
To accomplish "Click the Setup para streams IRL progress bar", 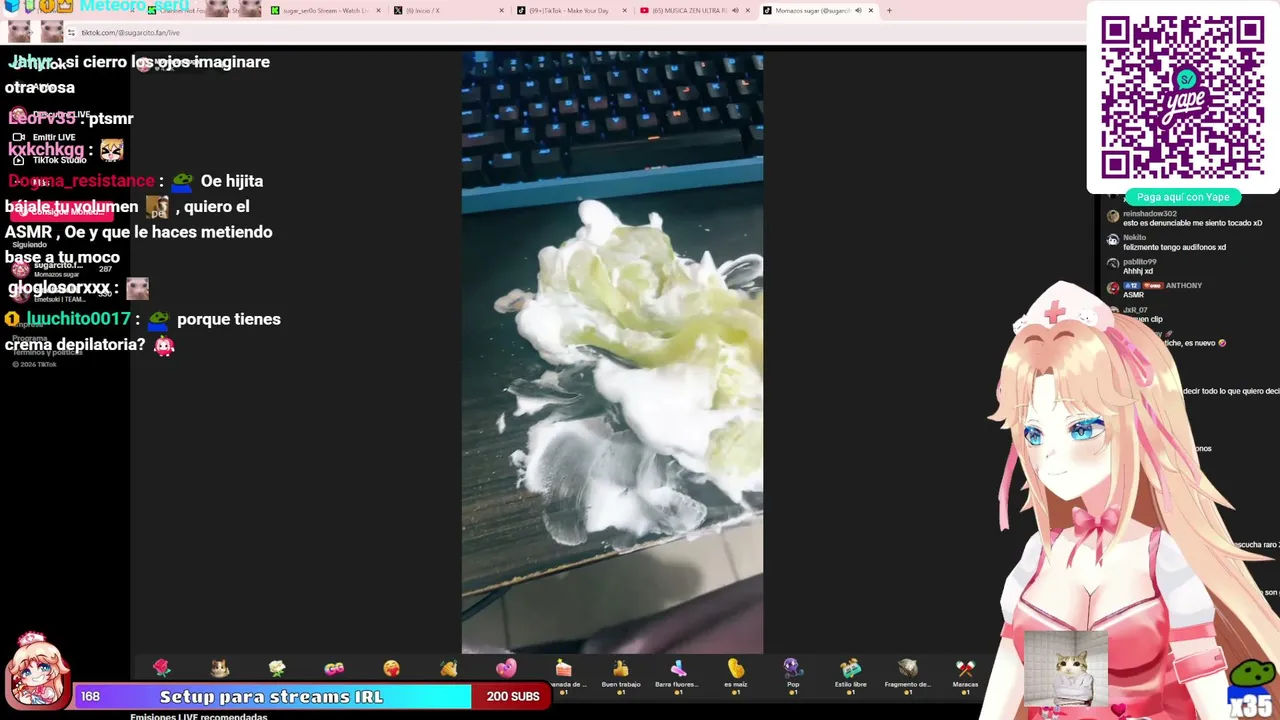I will (x=271, y=696).
